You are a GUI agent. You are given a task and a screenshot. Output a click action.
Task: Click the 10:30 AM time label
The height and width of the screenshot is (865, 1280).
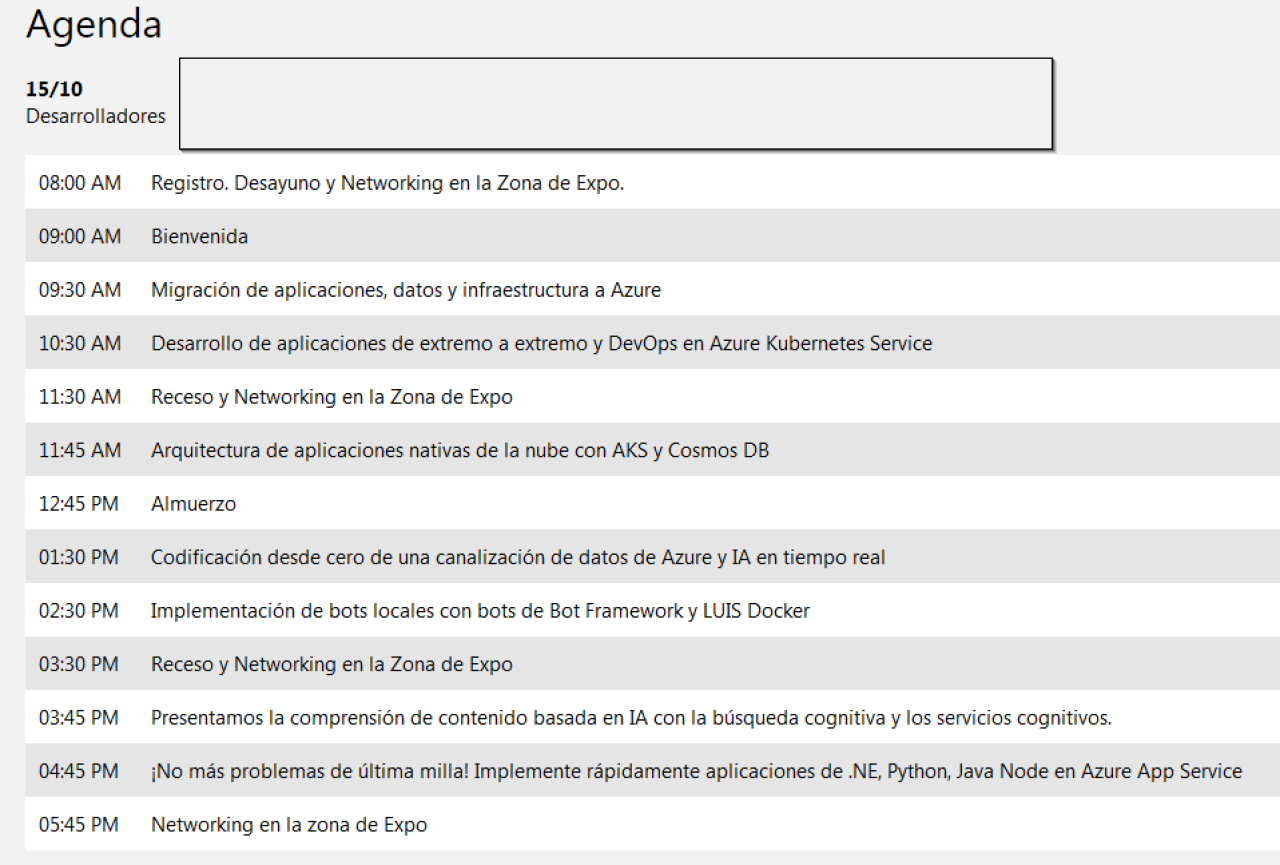80,343
